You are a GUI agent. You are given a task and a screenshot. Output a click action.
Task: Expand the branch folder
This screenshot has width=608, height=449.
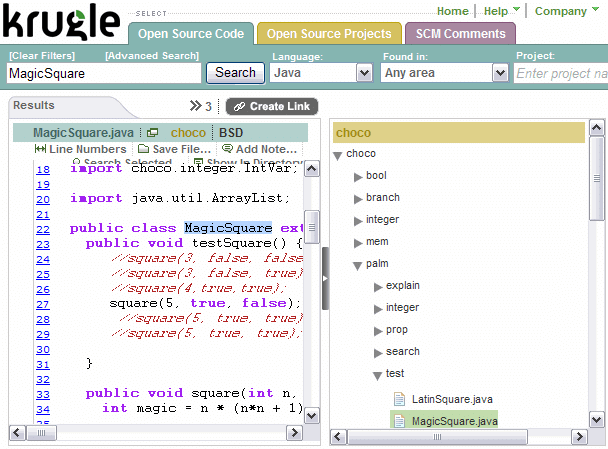358,199
